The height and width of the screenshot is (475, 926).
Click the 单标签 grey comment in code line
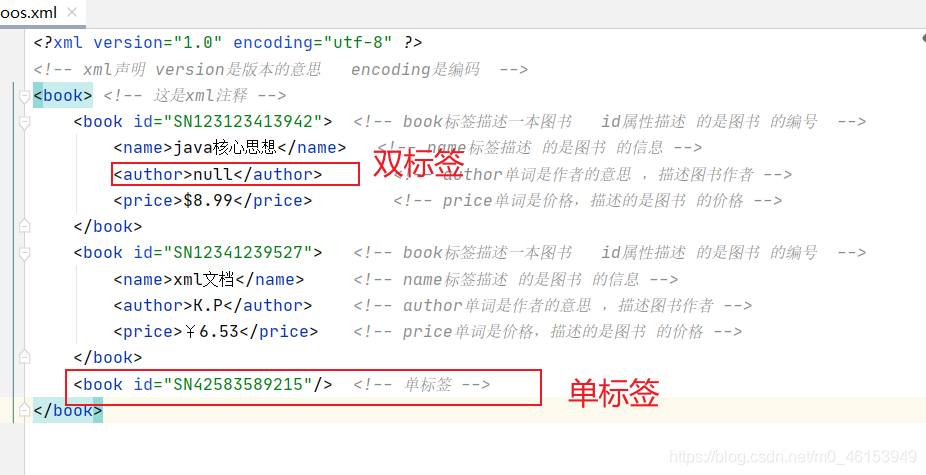click(422, 385)
